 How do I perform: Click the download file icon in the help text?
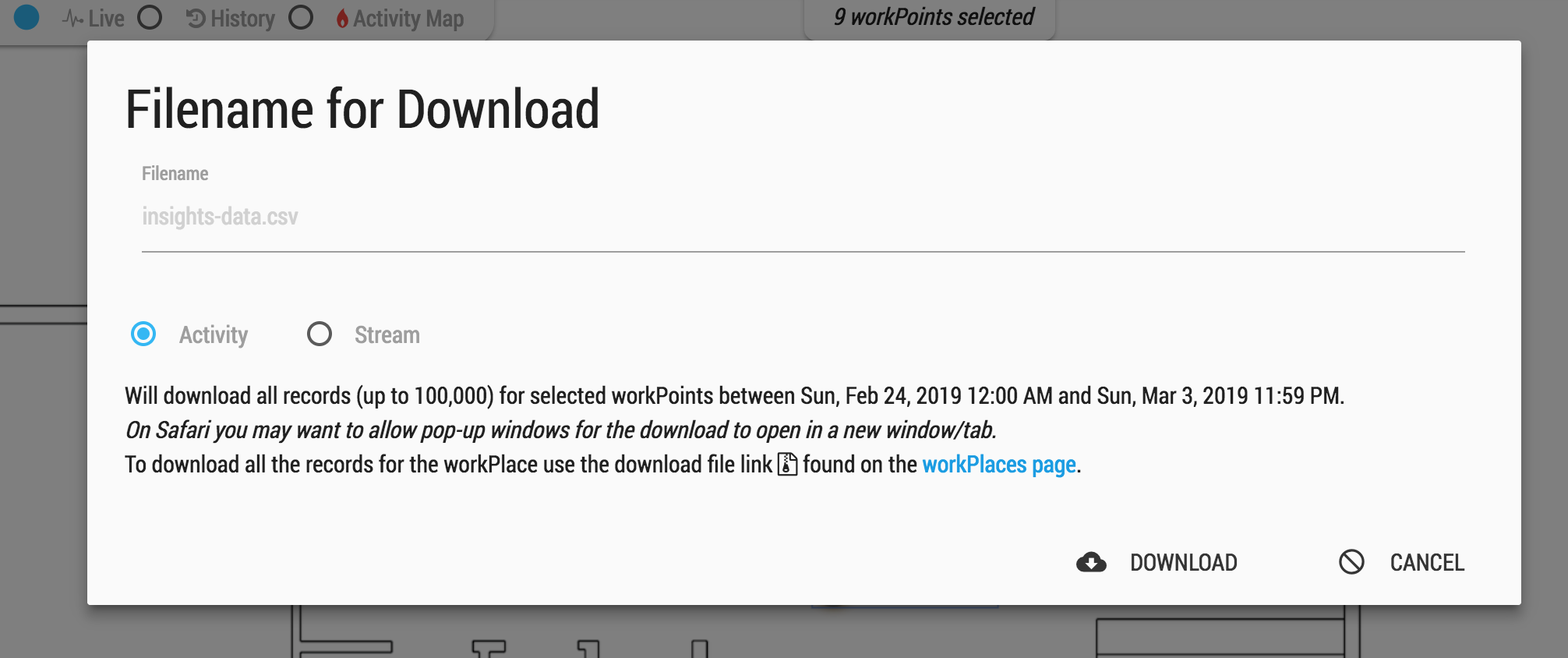point(788,464)
